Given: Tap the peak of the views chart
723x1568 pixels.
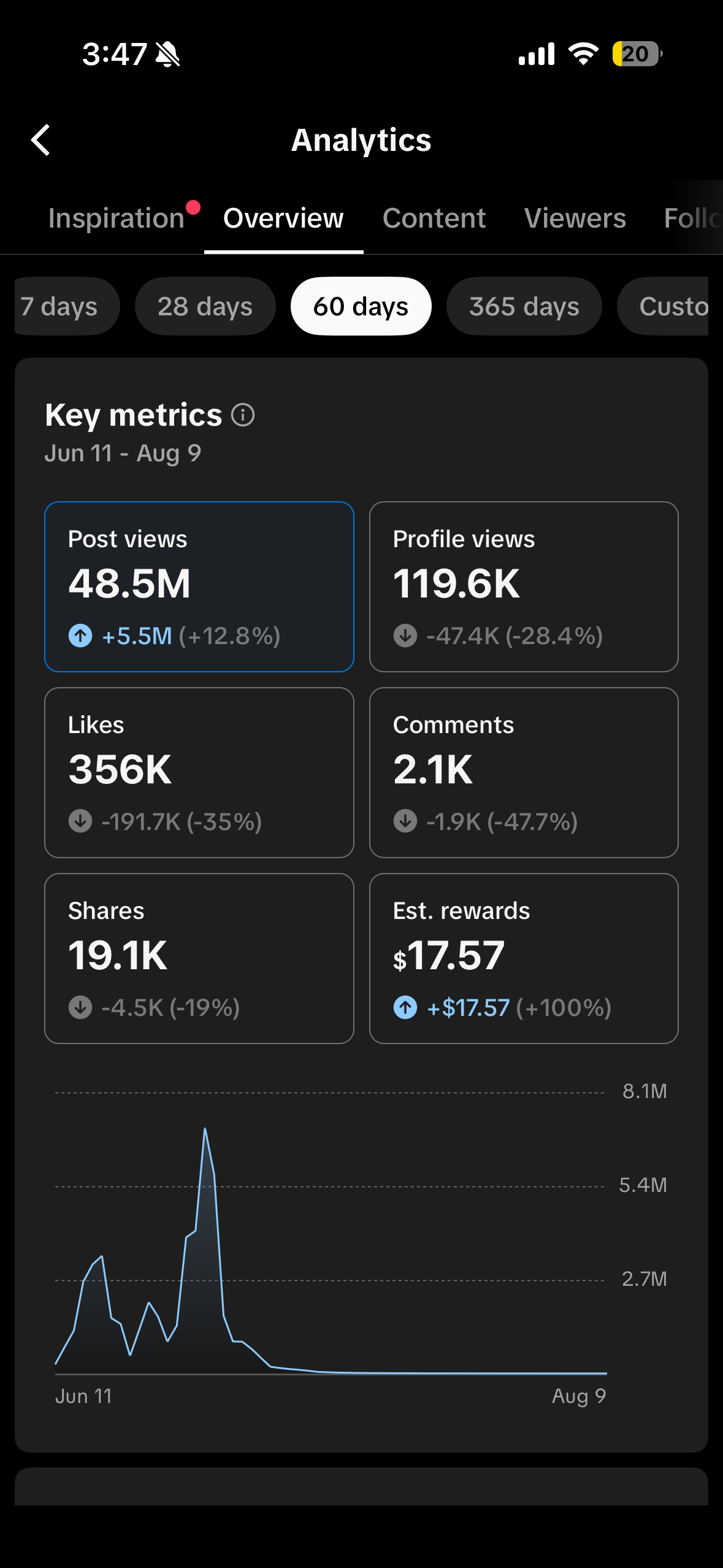Looking at the screenshot, I should 205,1129.
